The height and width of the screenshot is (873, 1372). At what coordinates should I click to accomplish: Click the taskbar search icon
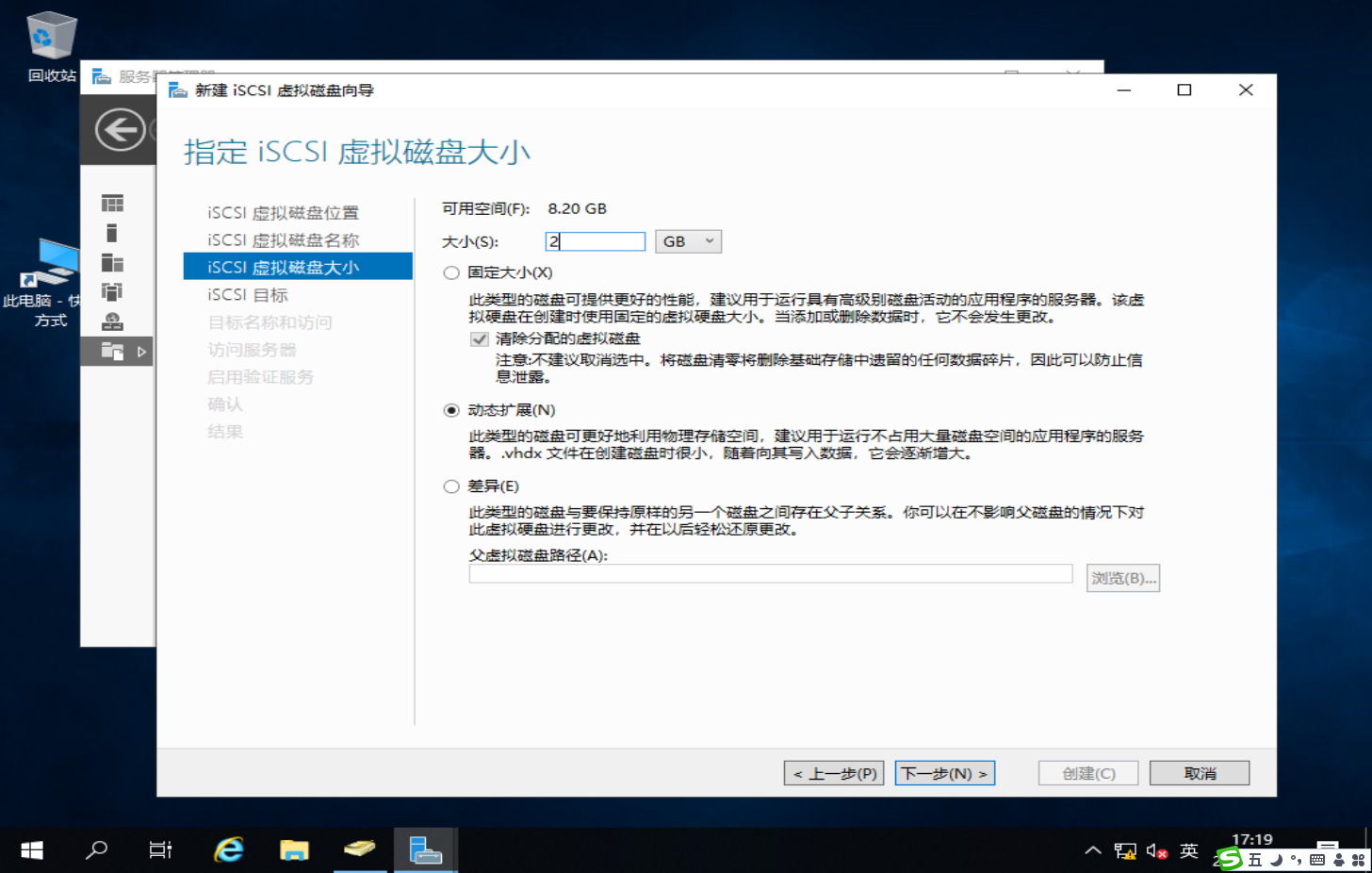click(x=96, y=850)
